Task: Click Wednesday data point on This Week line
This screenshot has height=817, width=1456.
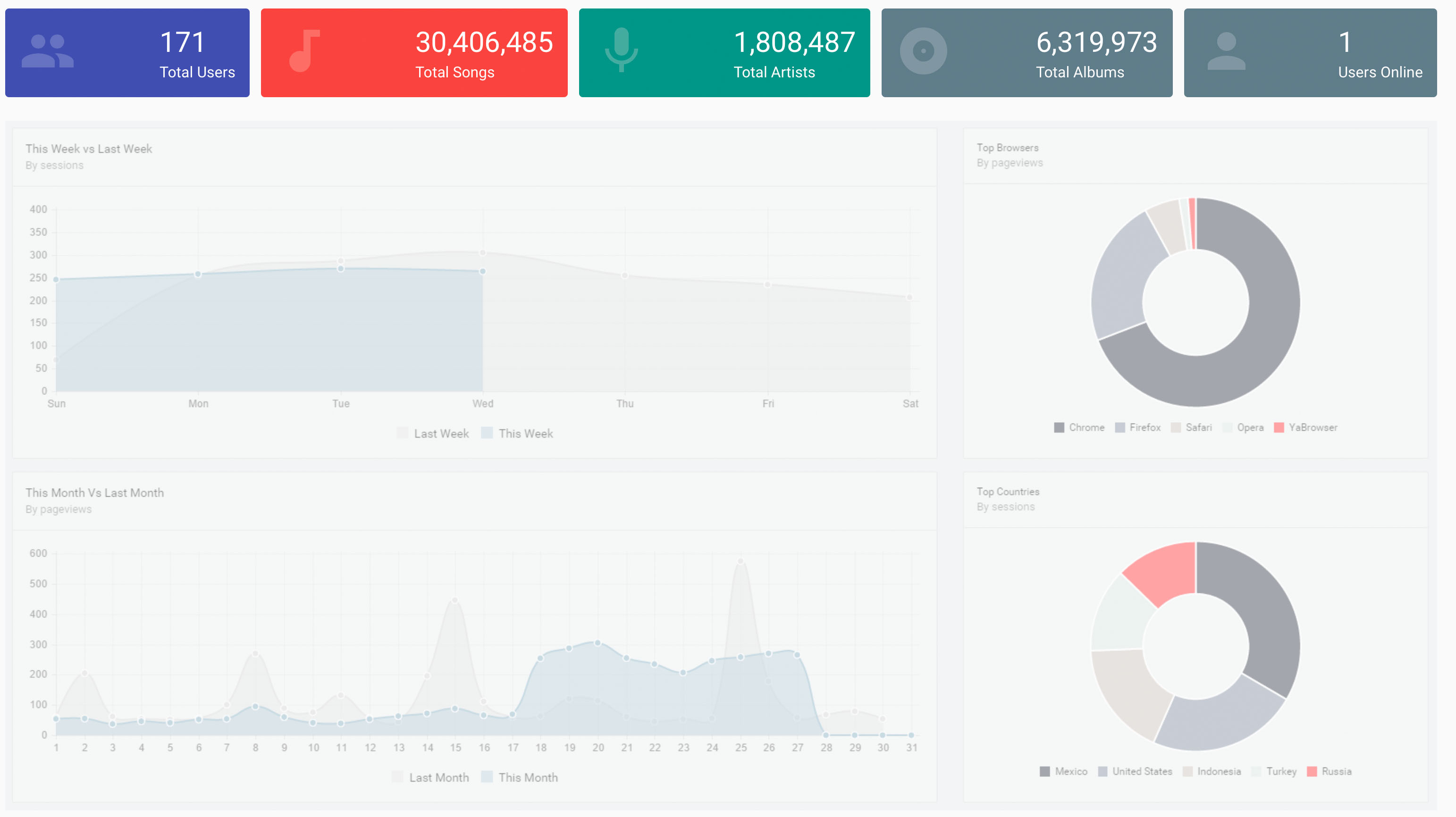Action: (x=483, y=272)
